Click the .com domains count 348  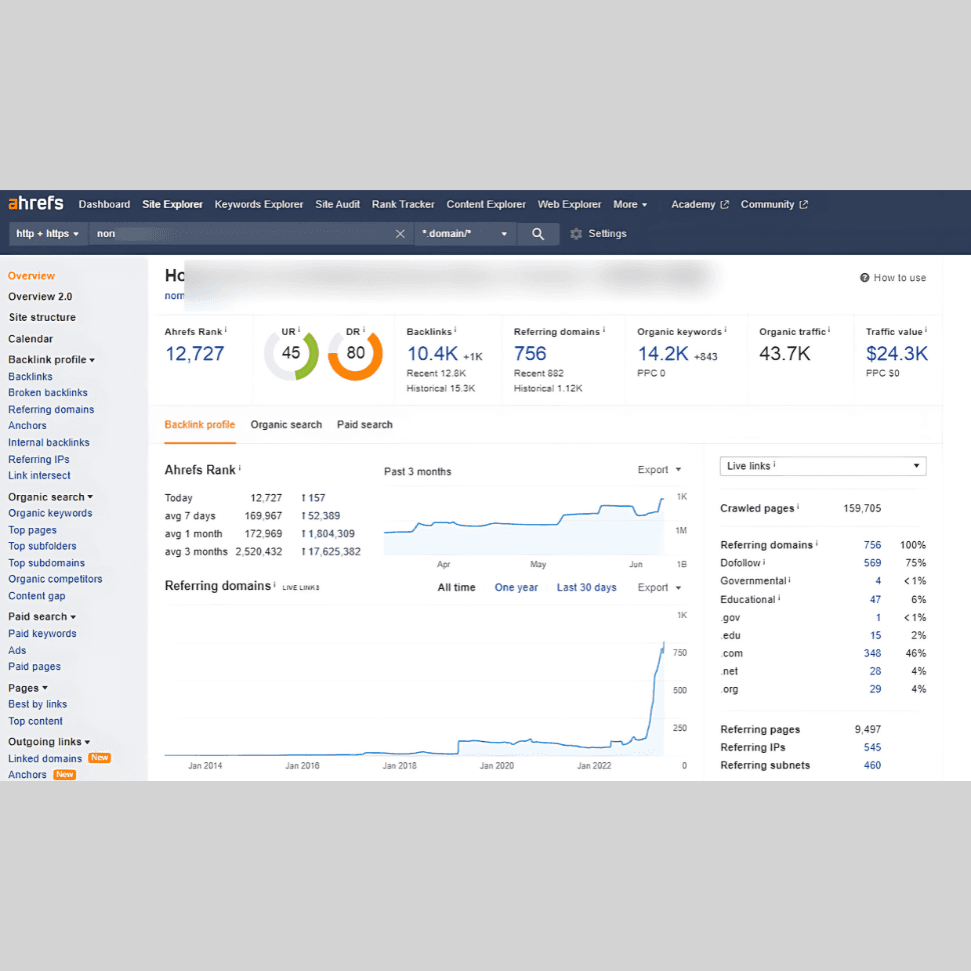coord(873,653)
